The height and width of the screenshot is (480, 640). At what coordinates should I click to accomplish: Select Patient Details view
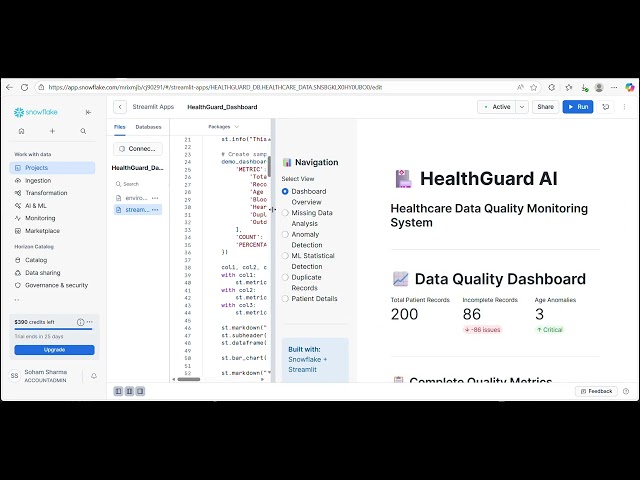pos(285,299)
